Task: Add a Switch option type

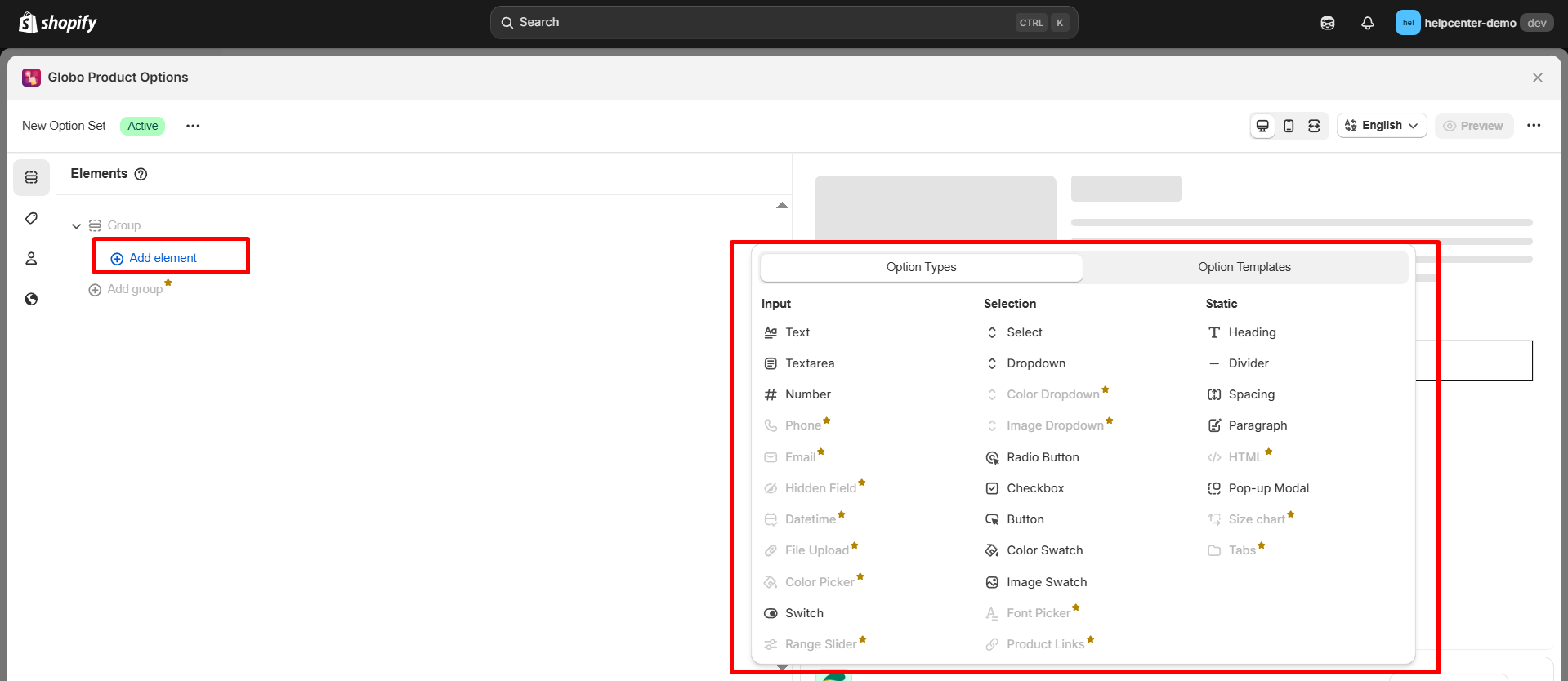Action: pos(803,613)
